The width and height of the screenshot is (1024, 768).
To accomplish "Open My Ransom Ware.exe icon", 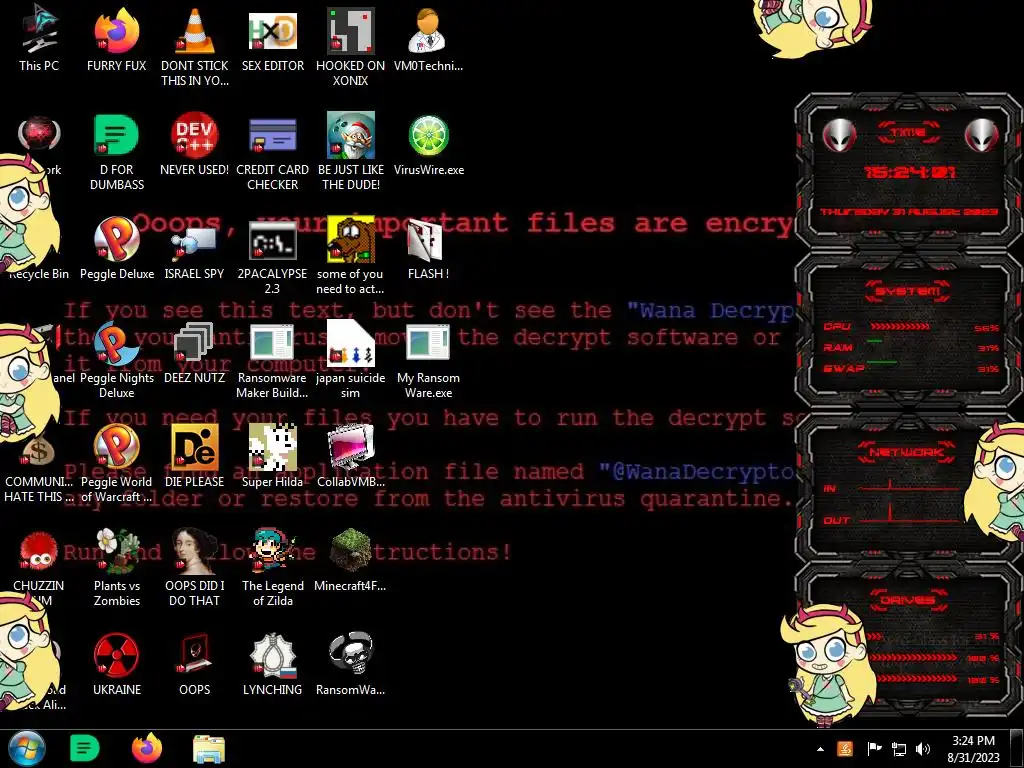I will (428, 359).
